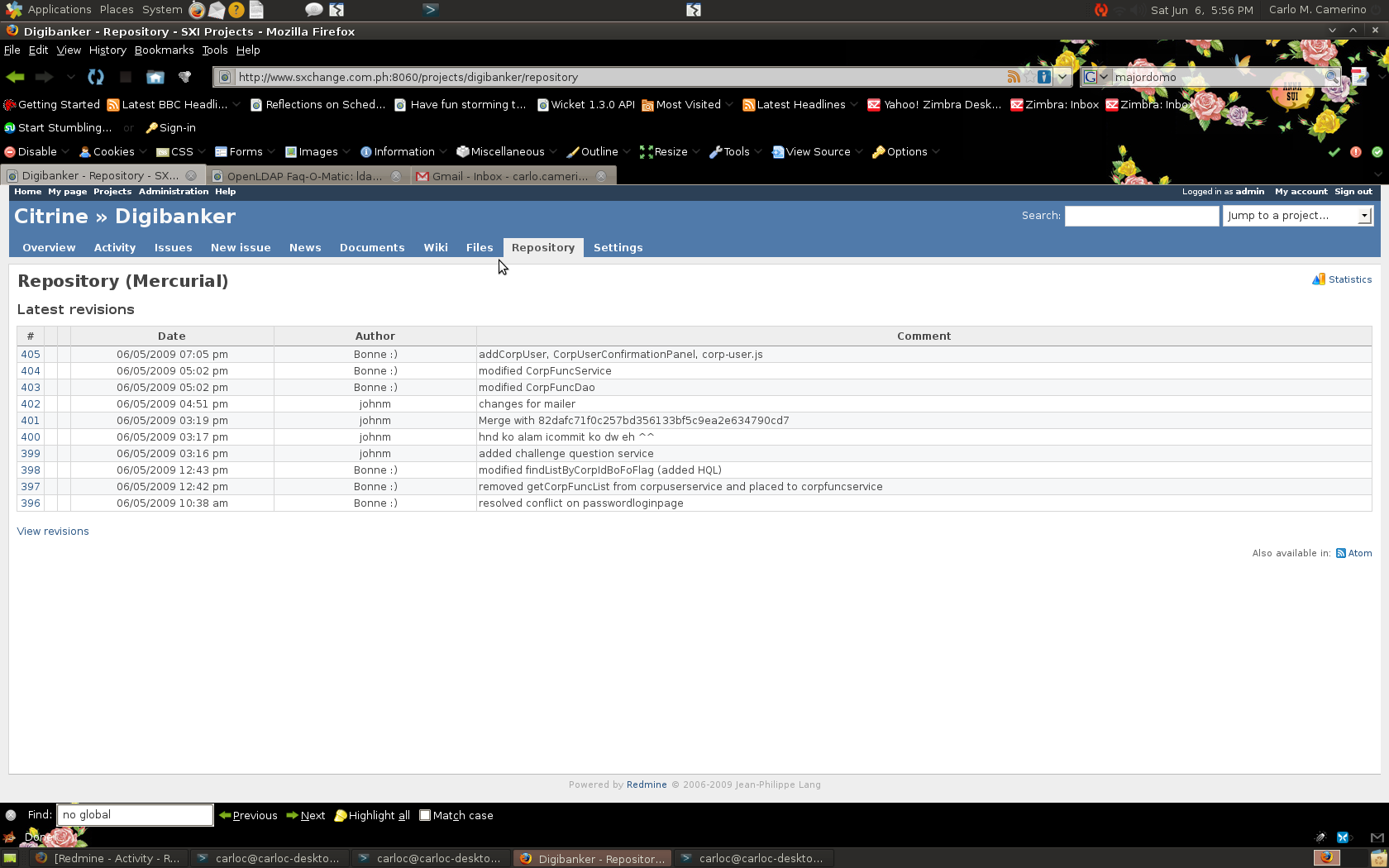Close the OpenLDAP Faq-O-Matic tab
The height and width of the screenshot is (868, 1389).
coord(396,176)
